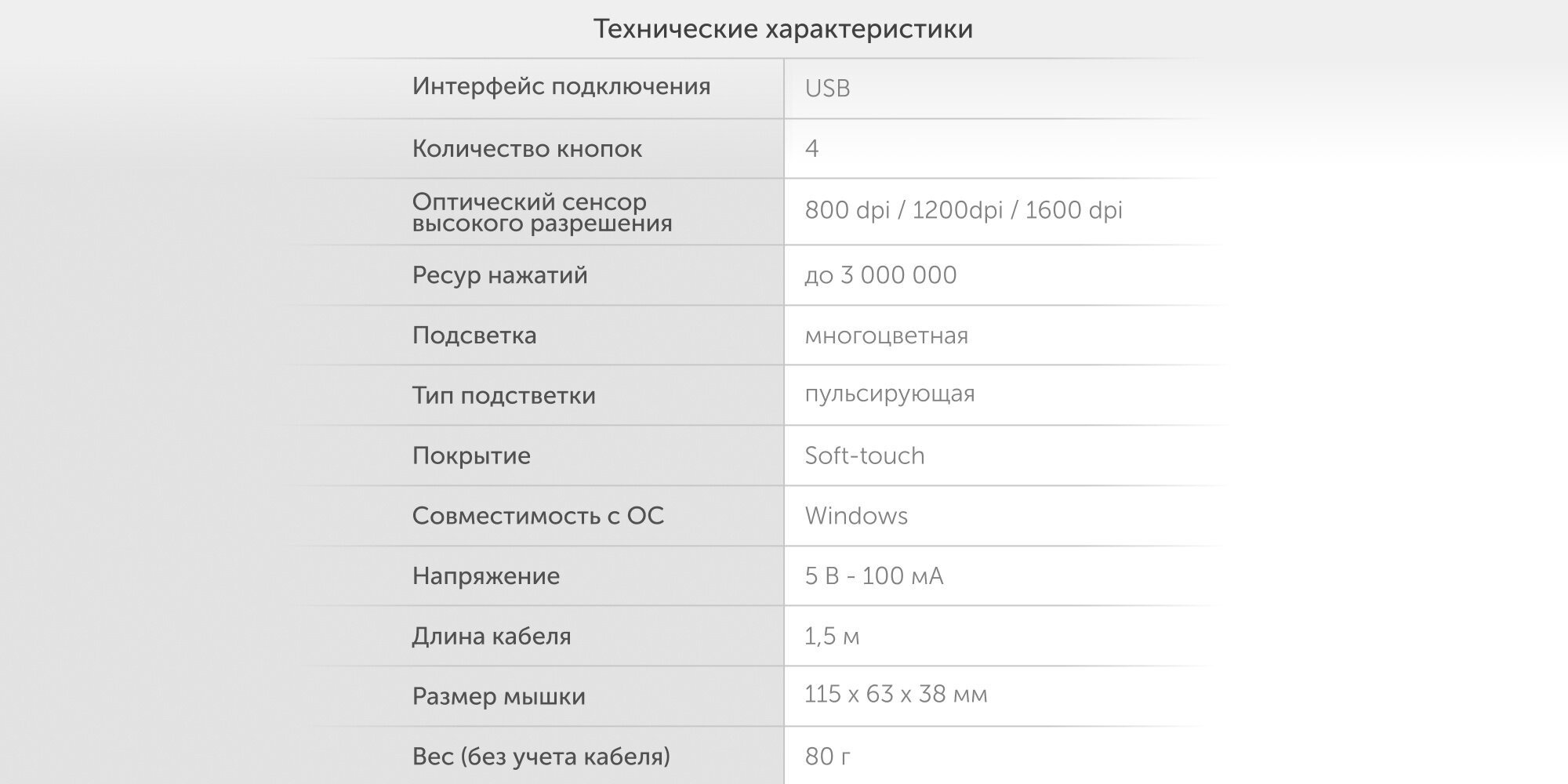
Task: Select the 'многоцветная' value text
Action: coord(886,336)
